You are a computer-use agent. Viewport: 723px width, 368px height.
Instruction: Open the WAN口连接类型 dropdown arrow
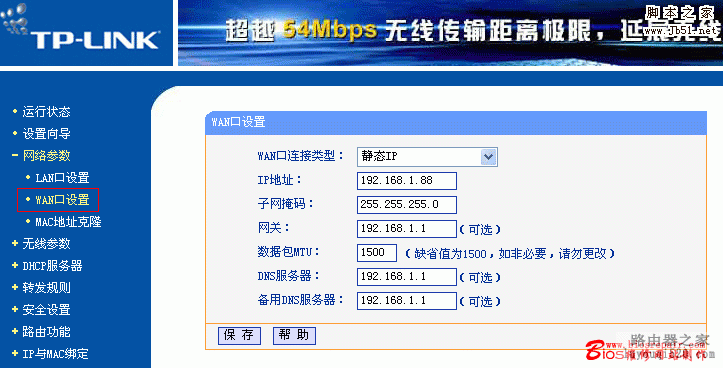click(x=488, y=157)
